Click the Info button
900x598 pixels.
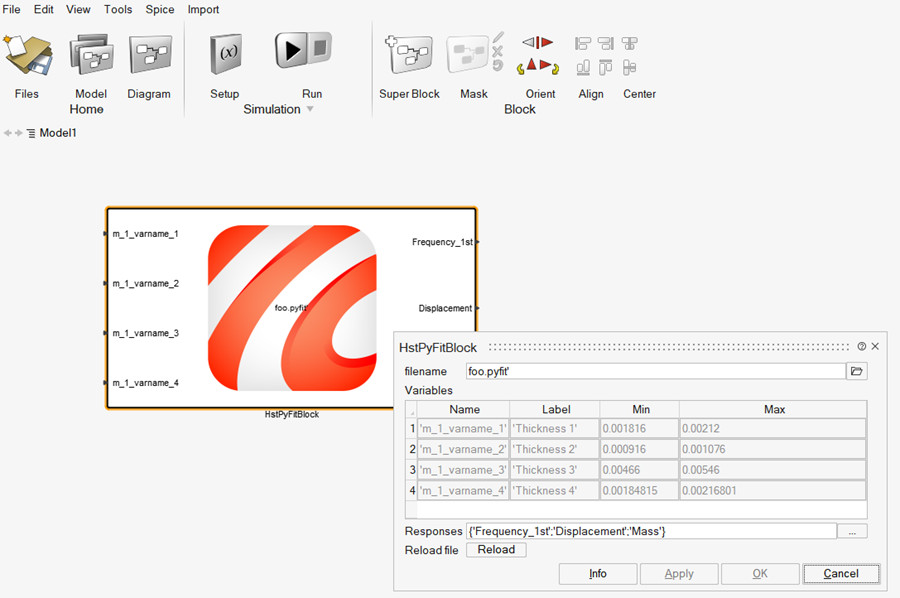pos(598,574)
